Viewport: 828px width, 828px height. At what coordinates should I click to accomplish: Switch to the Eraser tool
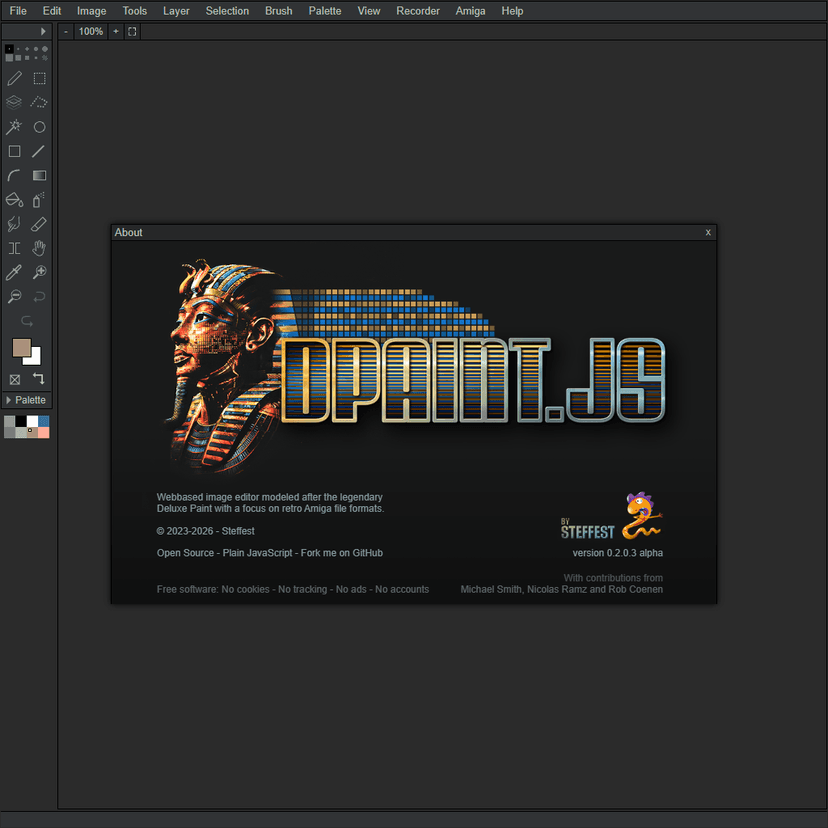[x=39, y=224]
